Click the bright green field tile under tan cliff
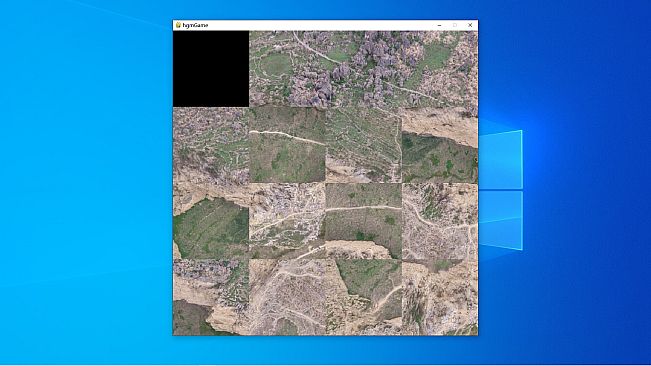This screenshot has height=366, width=651. click(211, 222)
